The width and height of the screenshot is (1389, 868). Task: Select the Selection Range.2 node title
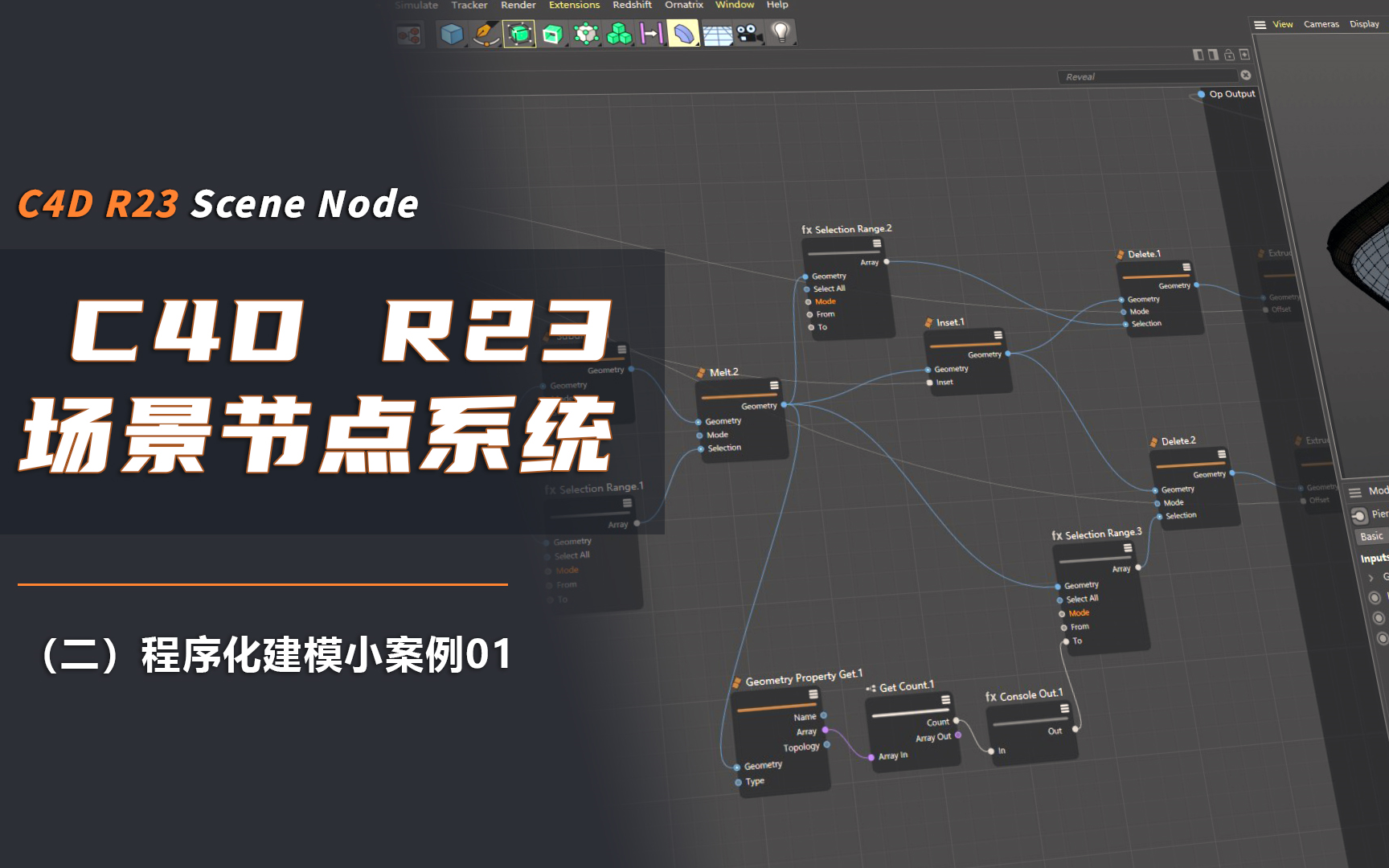(854, 229)
